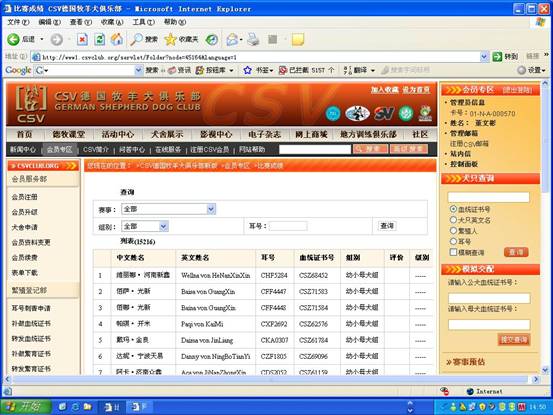Open the 会员注册 sidebar link
This screenshot has width=553, height=415.
pyautogui.click(x=25, y=197)
